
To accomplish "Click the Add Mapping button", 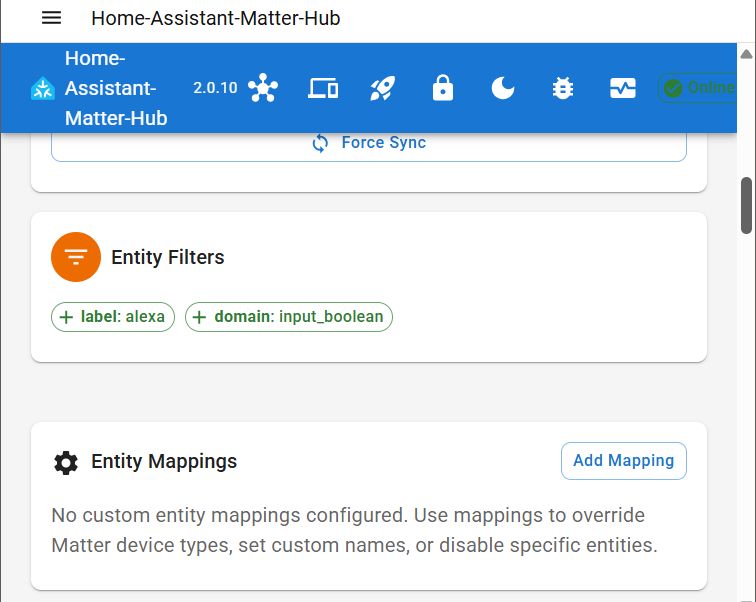I will pyautogui.click(x=623, y=461).
